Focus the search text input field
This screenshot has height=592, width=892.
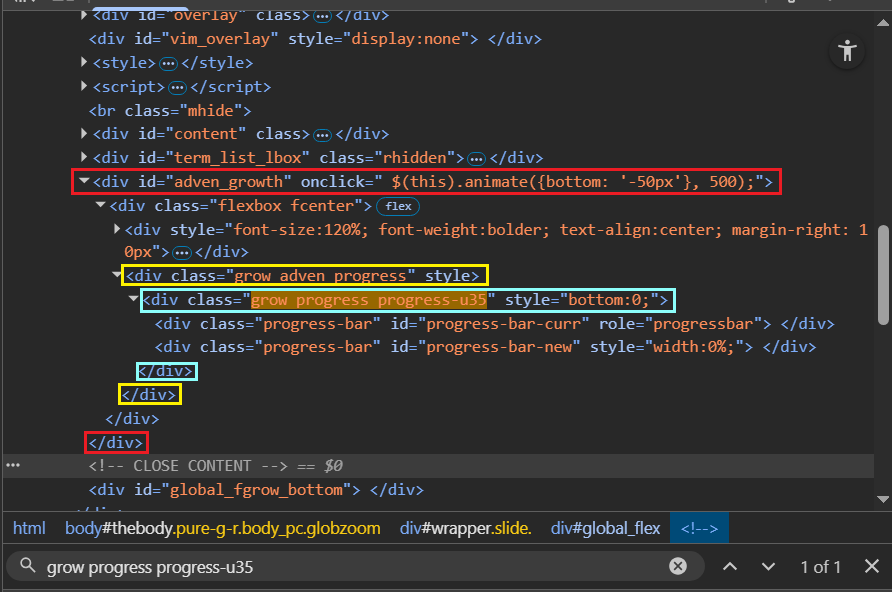click(350, 567)
